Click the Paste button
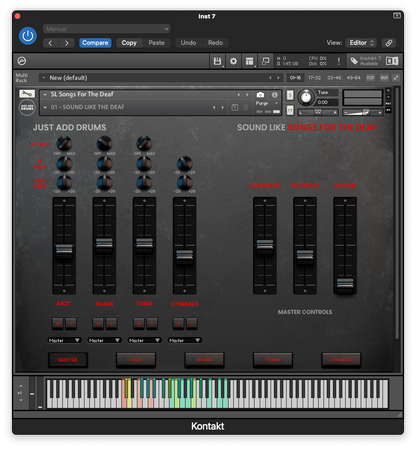This screenshot has width=416, height=449. click(x=156, y=43)
